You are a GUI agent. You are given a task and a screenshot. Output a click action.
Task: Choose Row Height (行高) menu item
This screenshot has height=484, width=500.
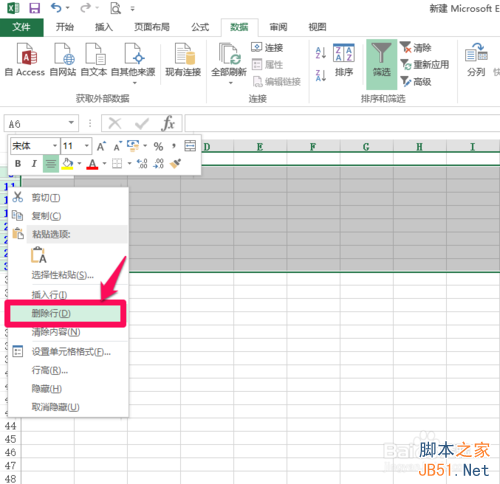(68, 370)
